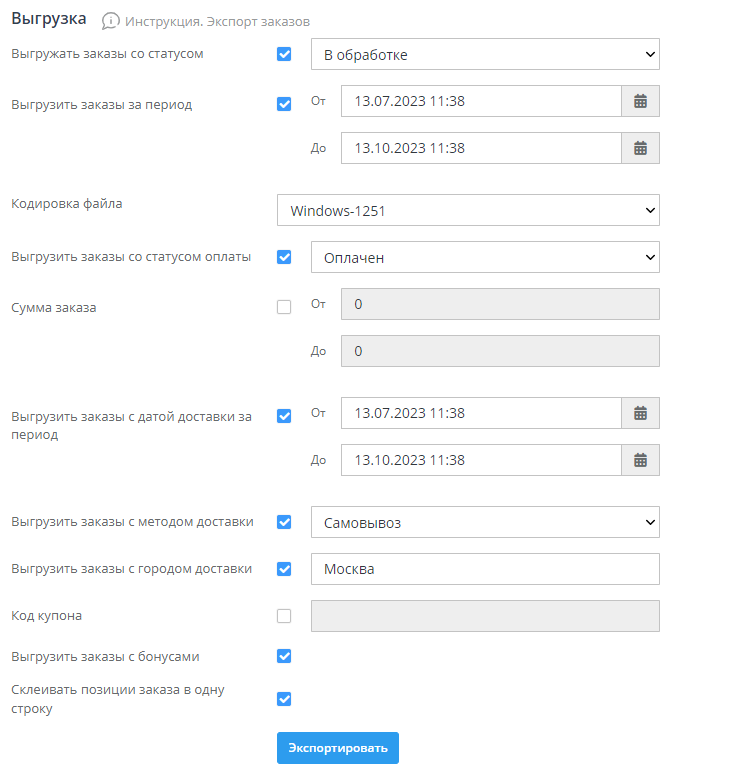Enable the 'Сумма заказа' checkbox
Viewport: 740px width, 779px height.
[x=284, y=307]
